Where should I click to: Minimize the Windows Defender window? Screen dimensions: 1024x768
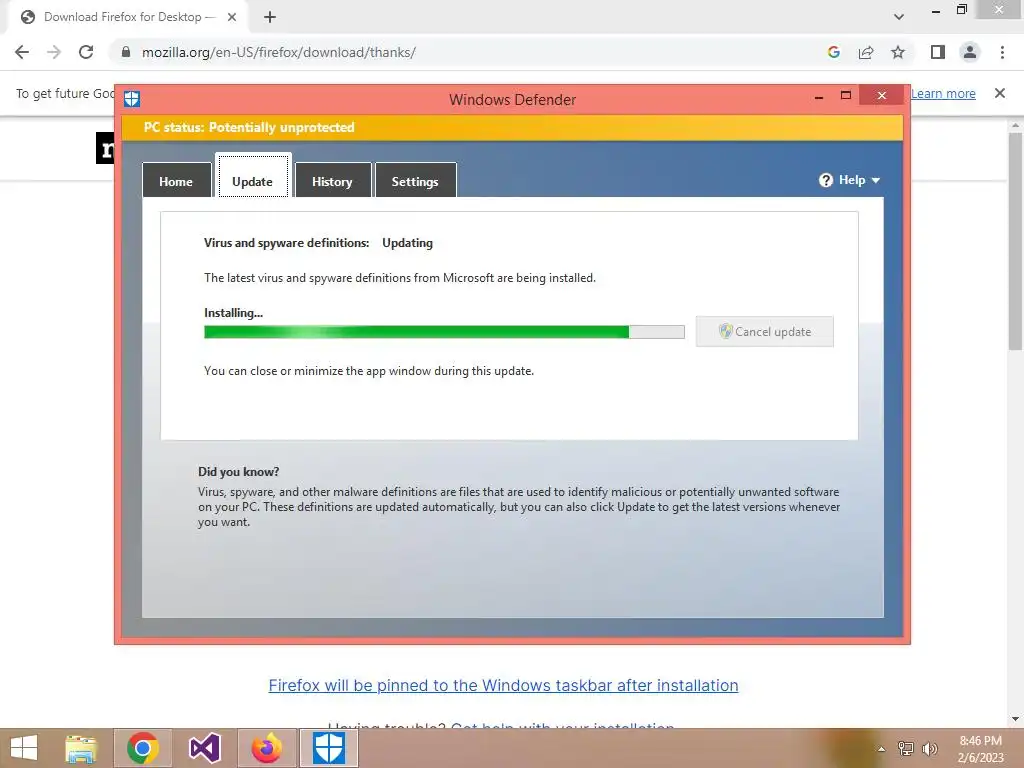819,96
